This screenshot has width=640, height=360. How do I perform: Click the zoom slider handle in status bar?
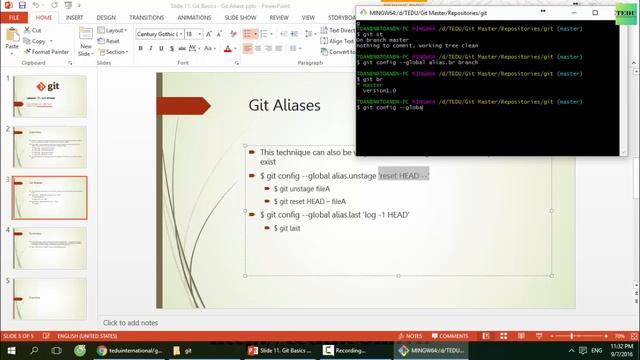tap(571, 336)
